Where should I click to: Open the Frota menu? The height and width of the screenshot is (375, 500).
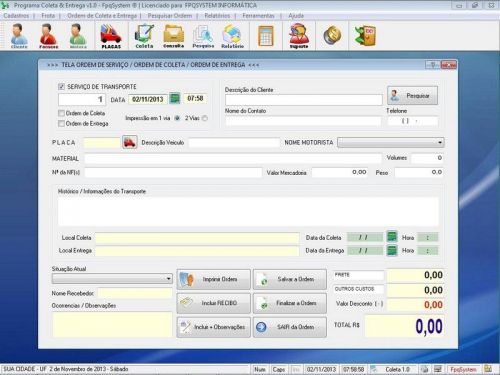pos(48,16)
